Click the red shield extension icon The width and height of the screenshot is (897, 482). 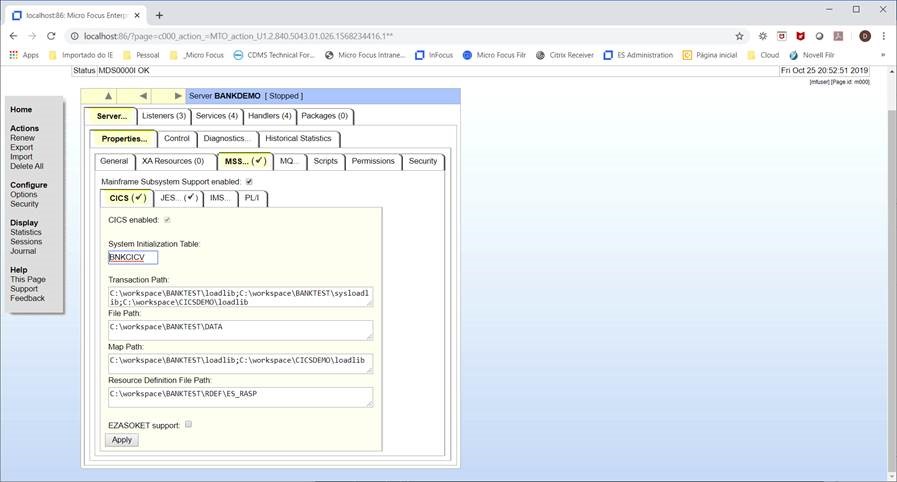(x=800, y=36)
